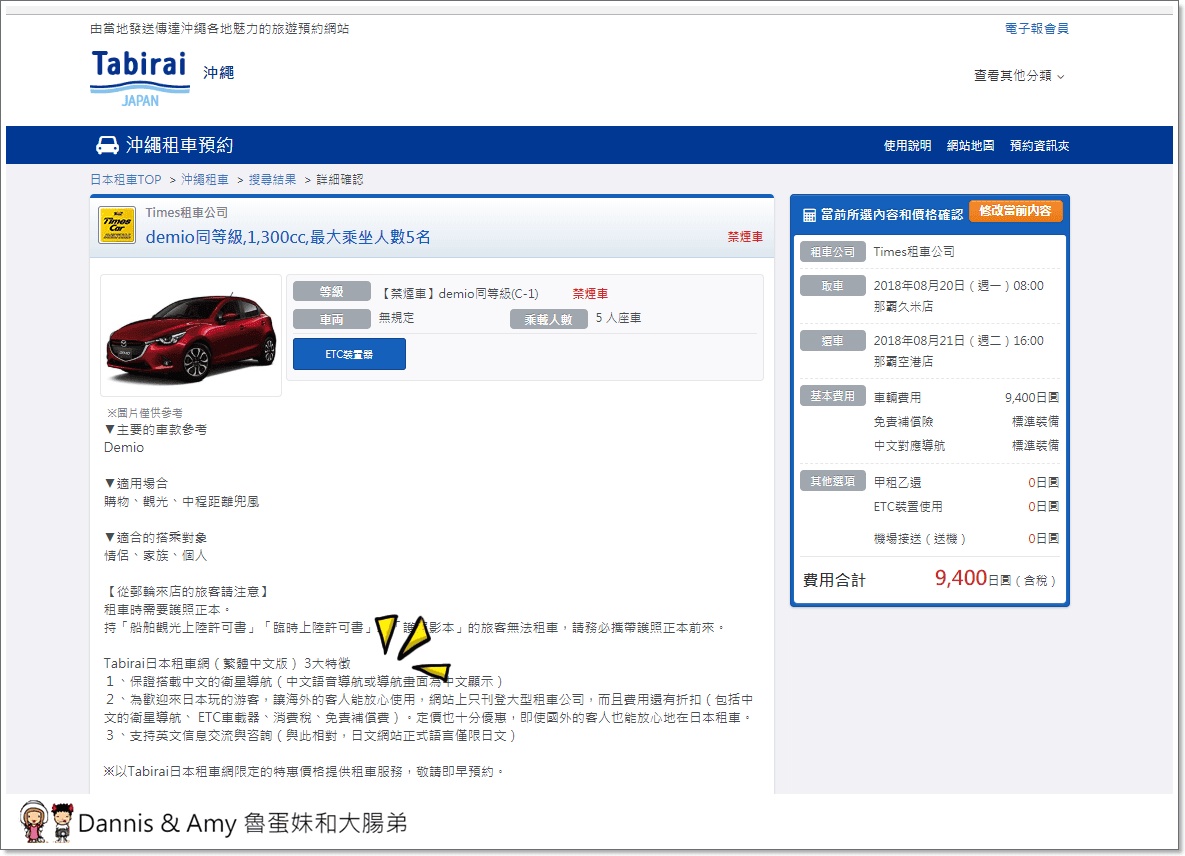Click the ▼適合的搭乘對象 heading
This screenshot has height=856, width=1185.
click(x=155, y=538)
